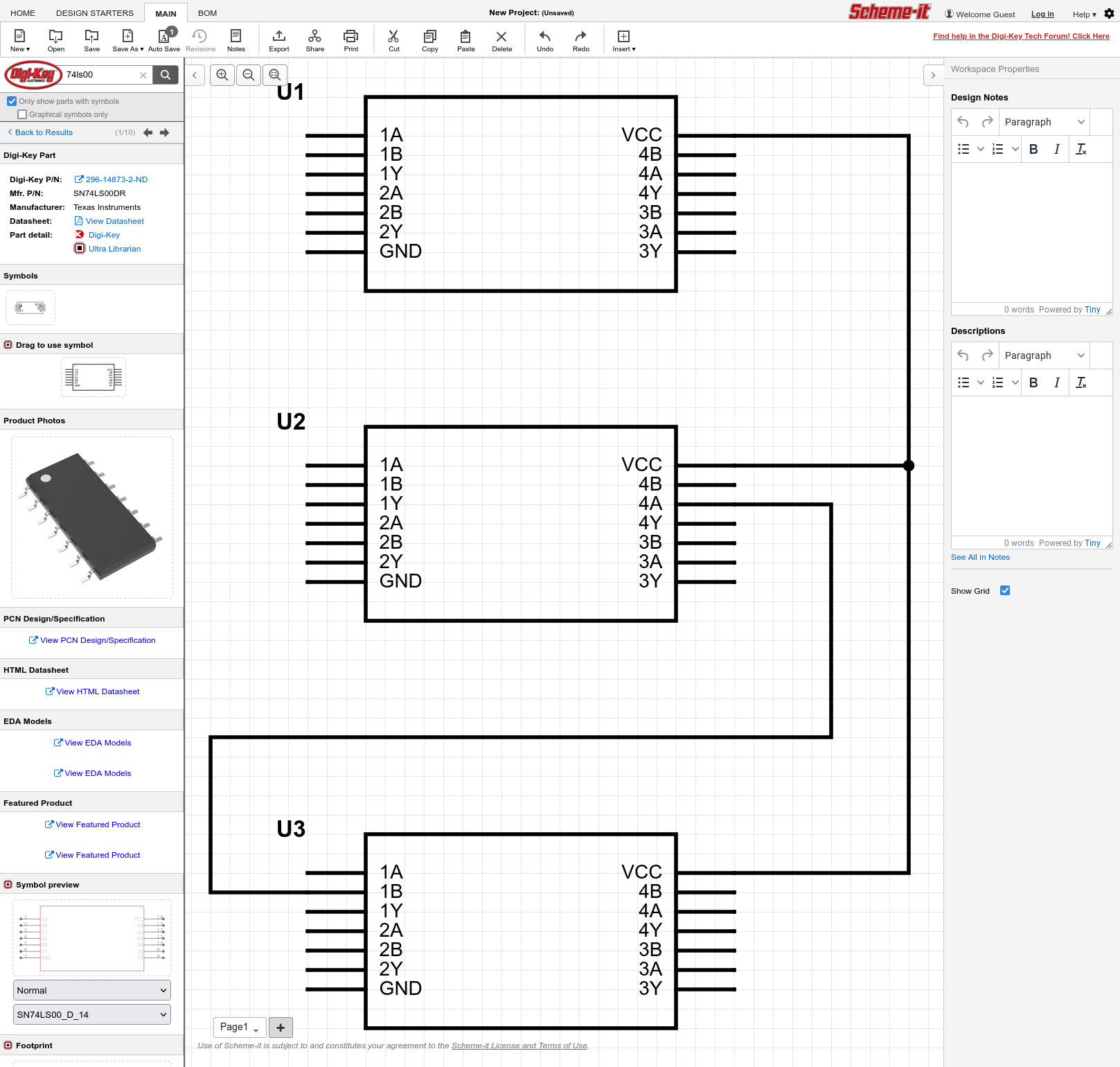Image resolution: width=1120 pixels, height=1067 pixels.
Task: Switch to the HOME tab
Action: (23, 13)
